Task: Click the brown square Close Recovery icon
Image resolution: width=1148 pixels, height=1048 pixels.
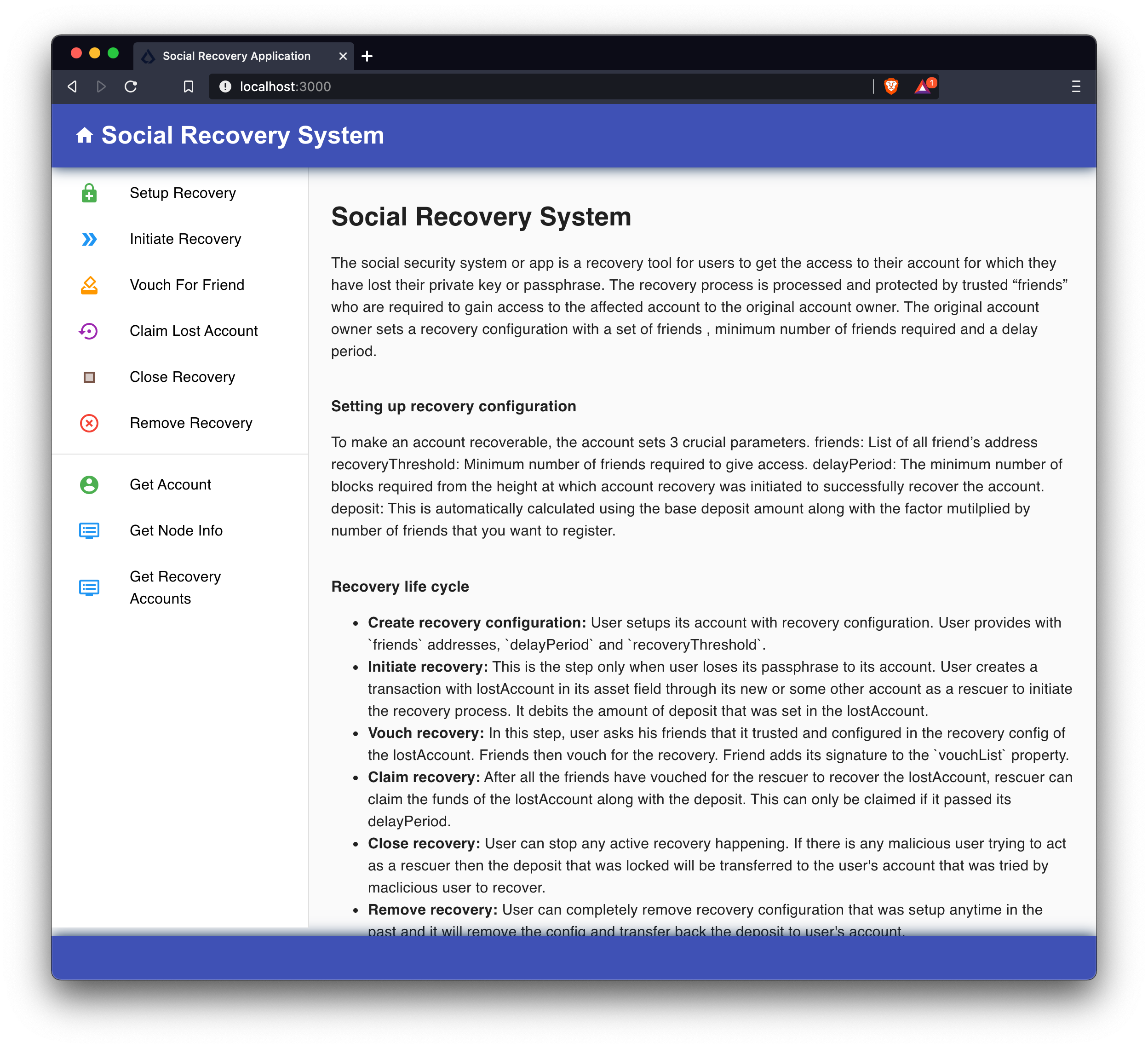Action: pos(89,377)
